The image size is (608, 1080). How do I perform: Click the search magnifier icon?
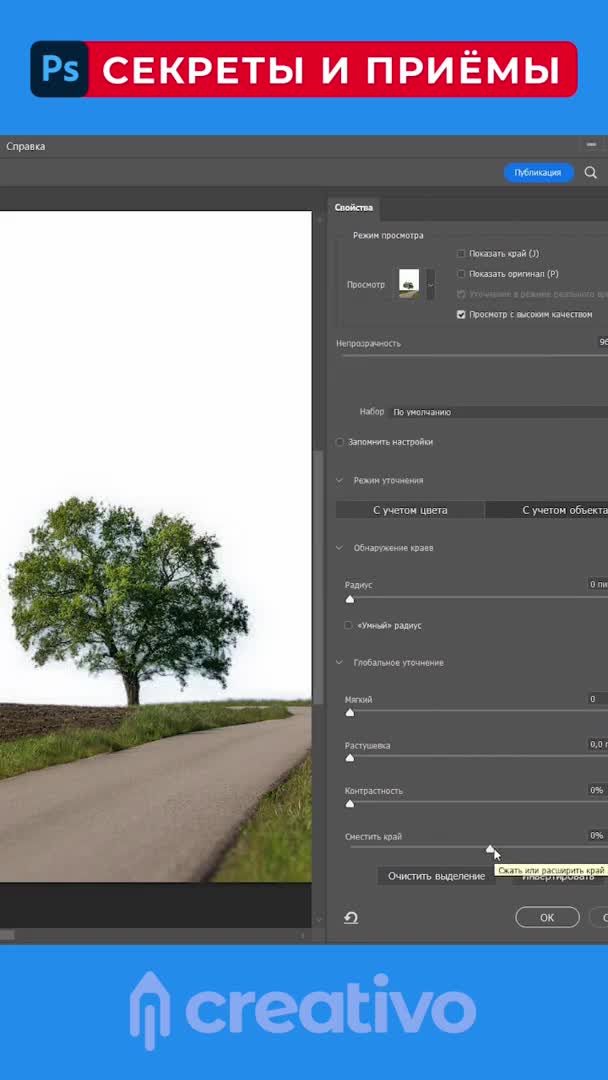591,173
